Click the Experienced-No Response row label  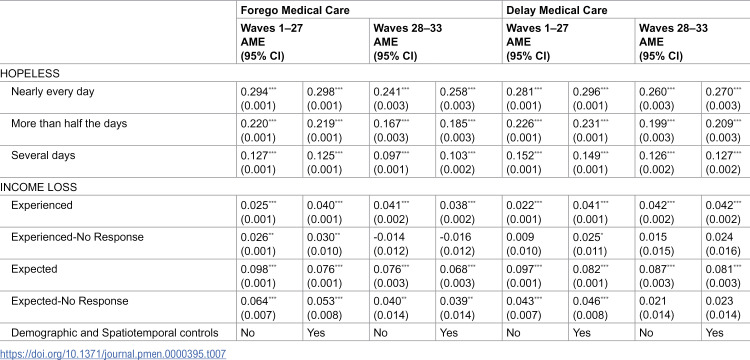tap(77, 237)
